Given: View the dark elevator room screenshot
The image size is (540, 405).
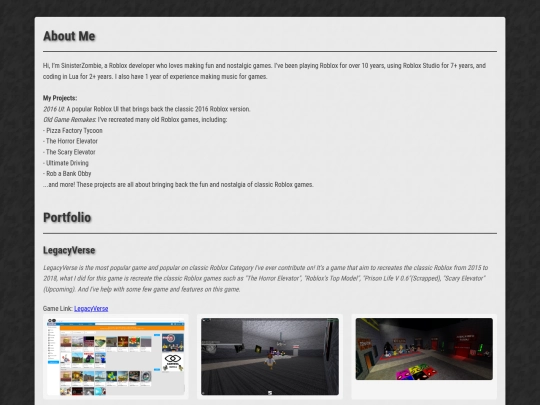Looking at the screenshot, I should pos(270,356).
